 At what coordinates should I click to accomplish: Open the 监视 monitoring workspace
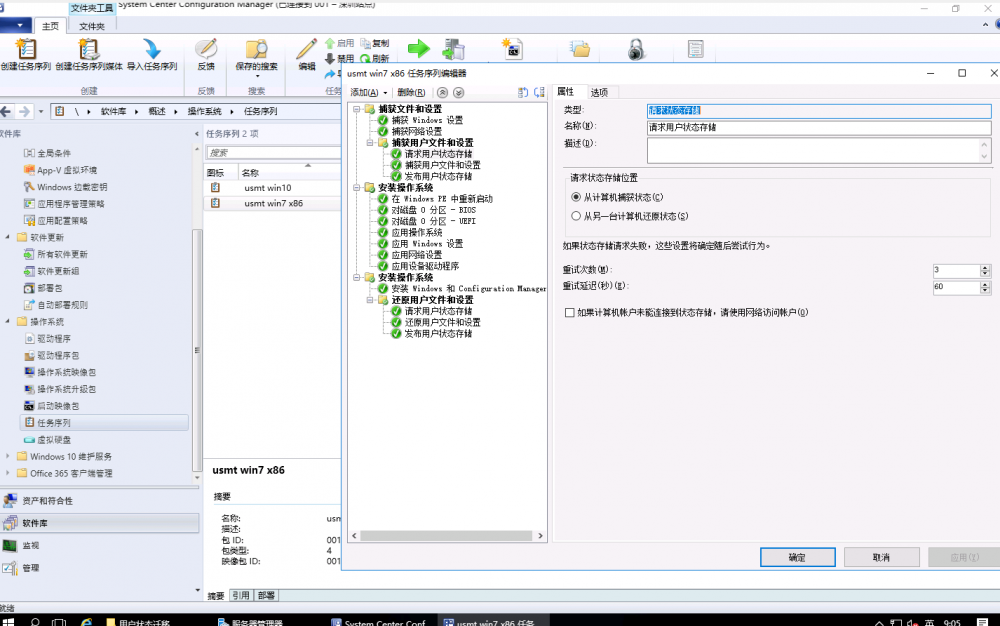point(99,545)
